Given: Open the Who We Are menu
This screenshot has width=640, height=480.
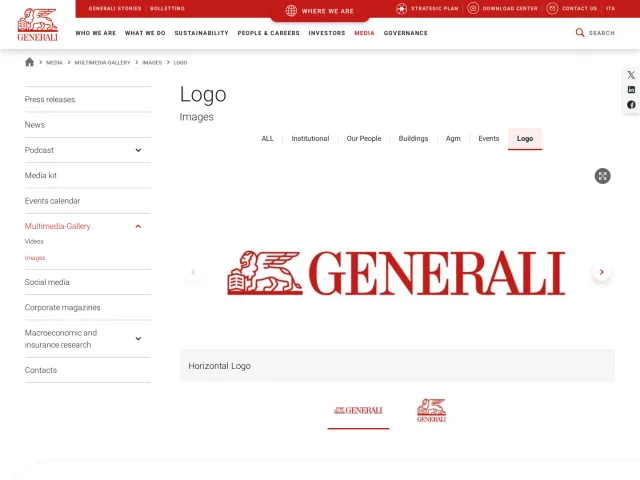Looking at the screenshot, I should click(96, 33).
